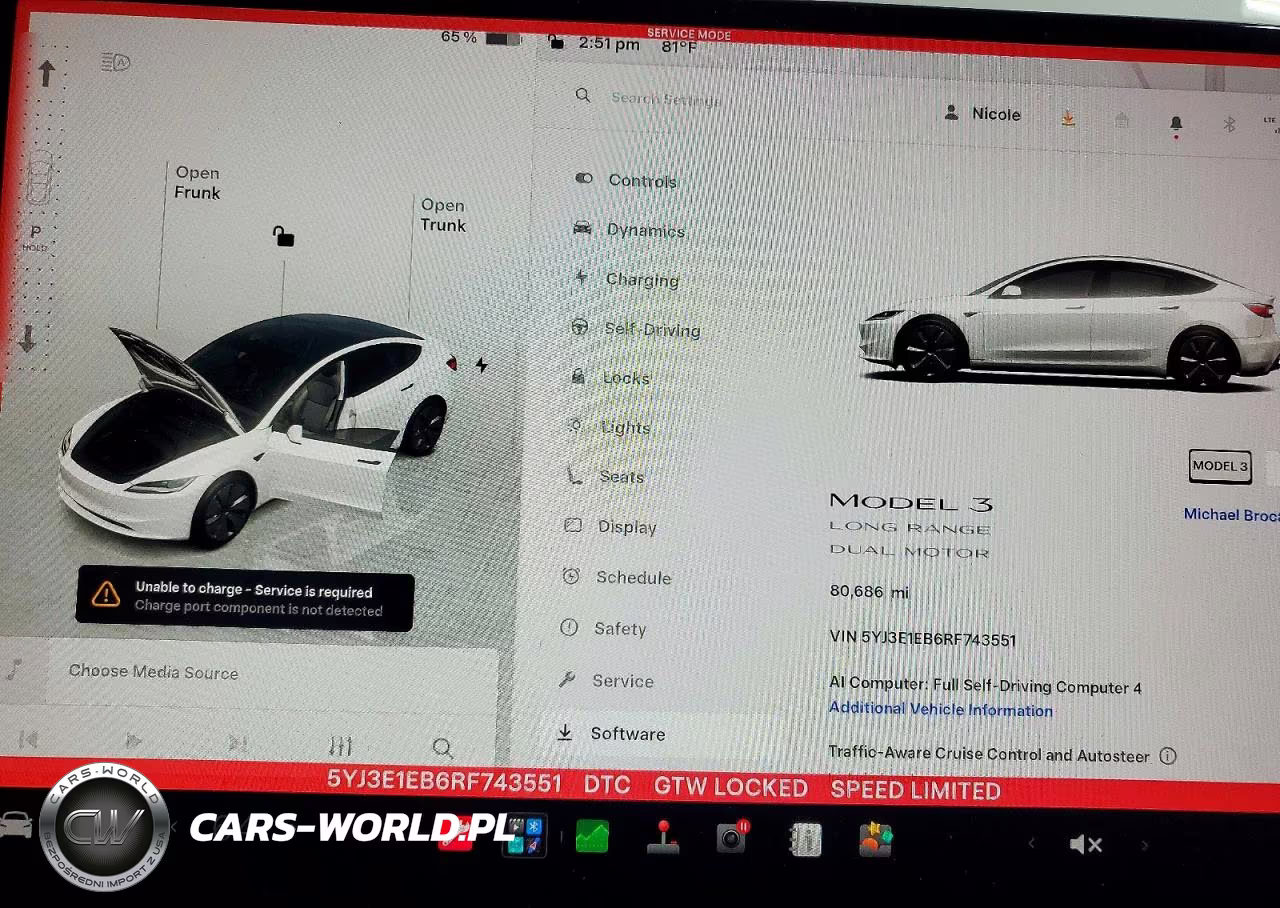Viewport: 1280px width, 908px height.
Task: Open the software download arrow icon
Action: (1068, 119)
